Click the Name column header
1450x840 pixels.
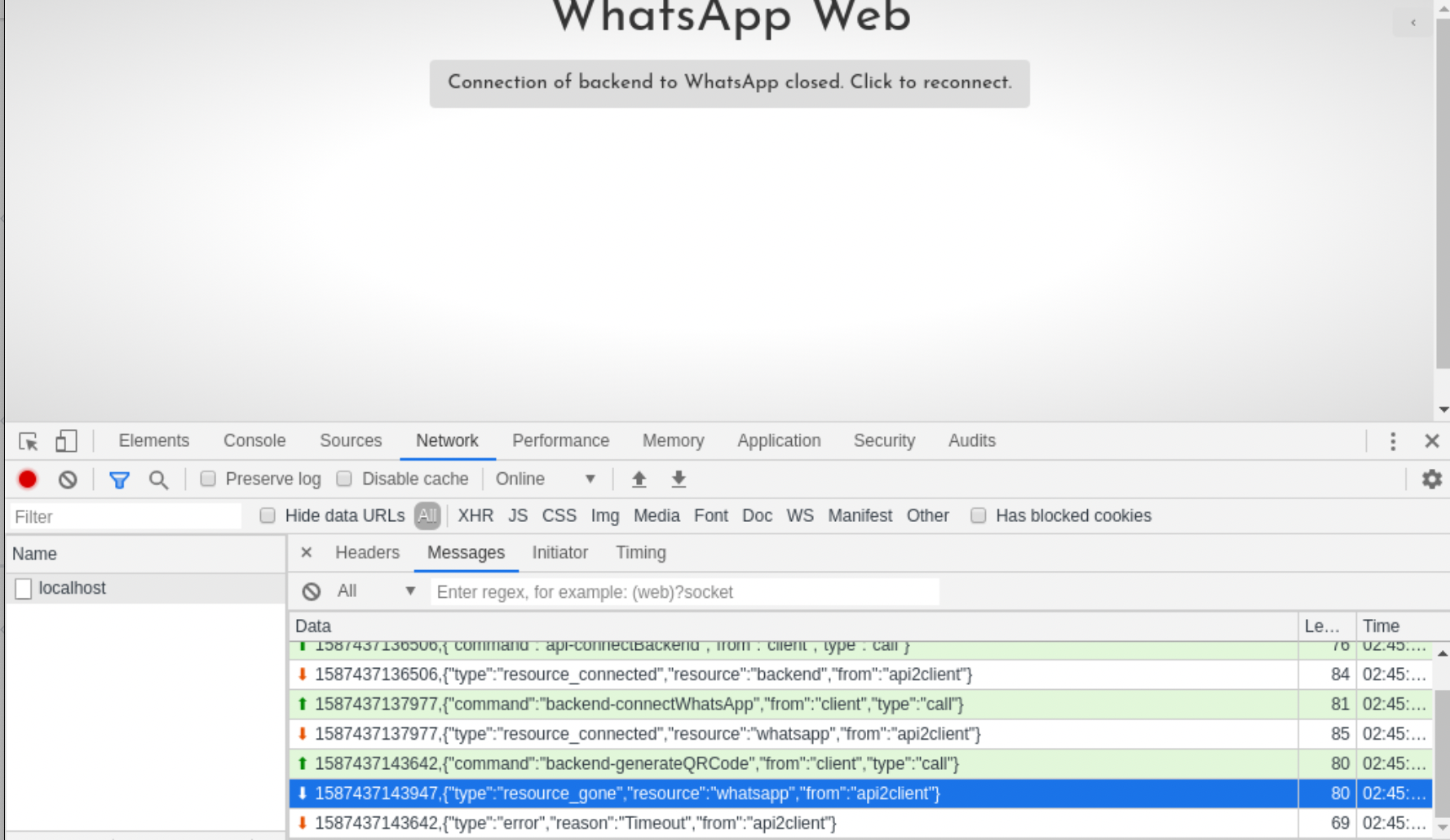pyautogui.click(x=145, y=554)
